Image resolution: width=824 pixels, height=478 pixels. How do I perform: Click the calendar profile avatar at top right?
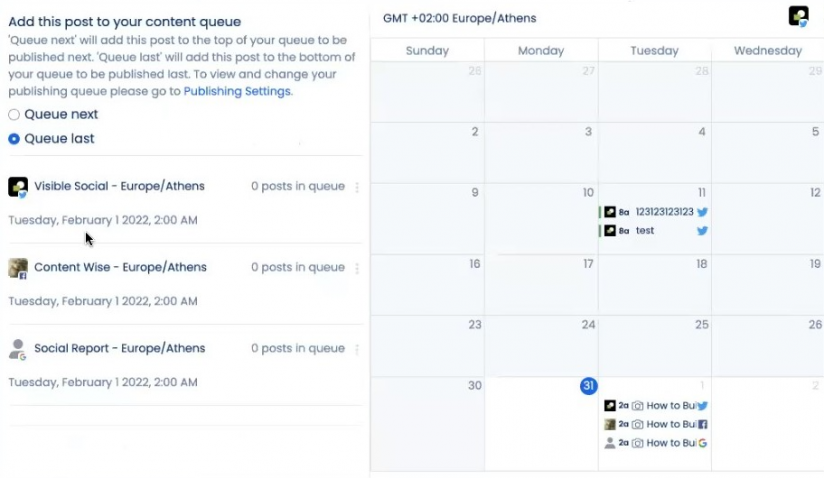pyautogui.click(x=798, y=16)
